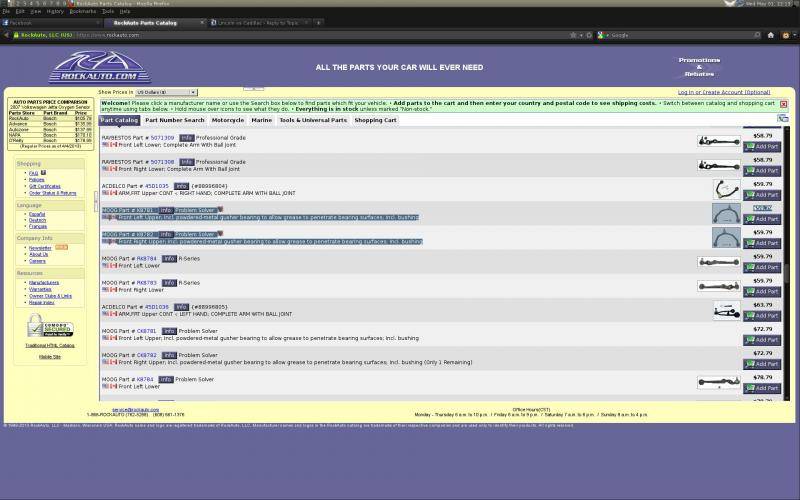Click Info badge for Raybestos 5071309
This screenshot has width=800, height=500.
click(187, 138)
